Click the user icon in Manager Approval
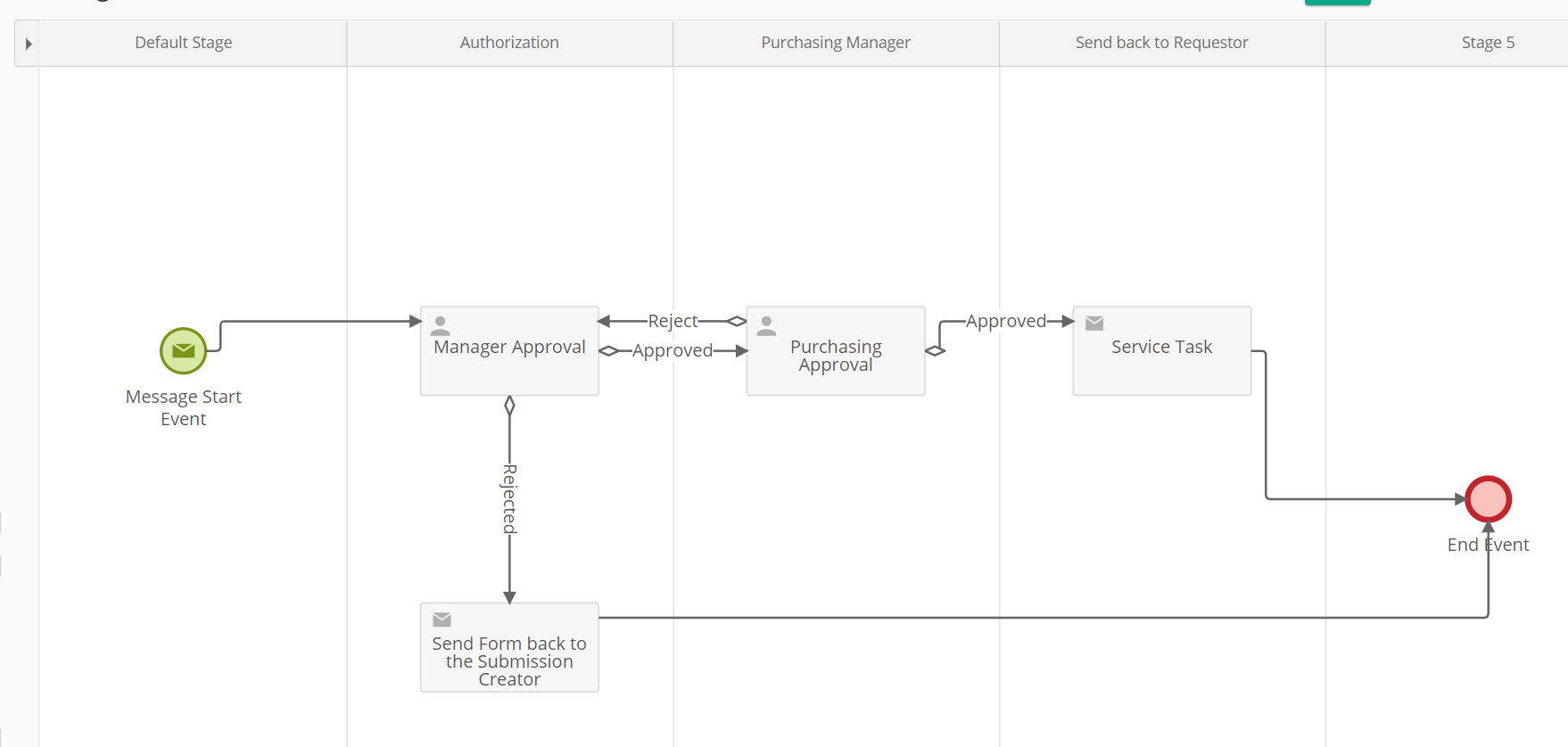Viewport: 1568px width, 747px height. (x=441, y=325)
